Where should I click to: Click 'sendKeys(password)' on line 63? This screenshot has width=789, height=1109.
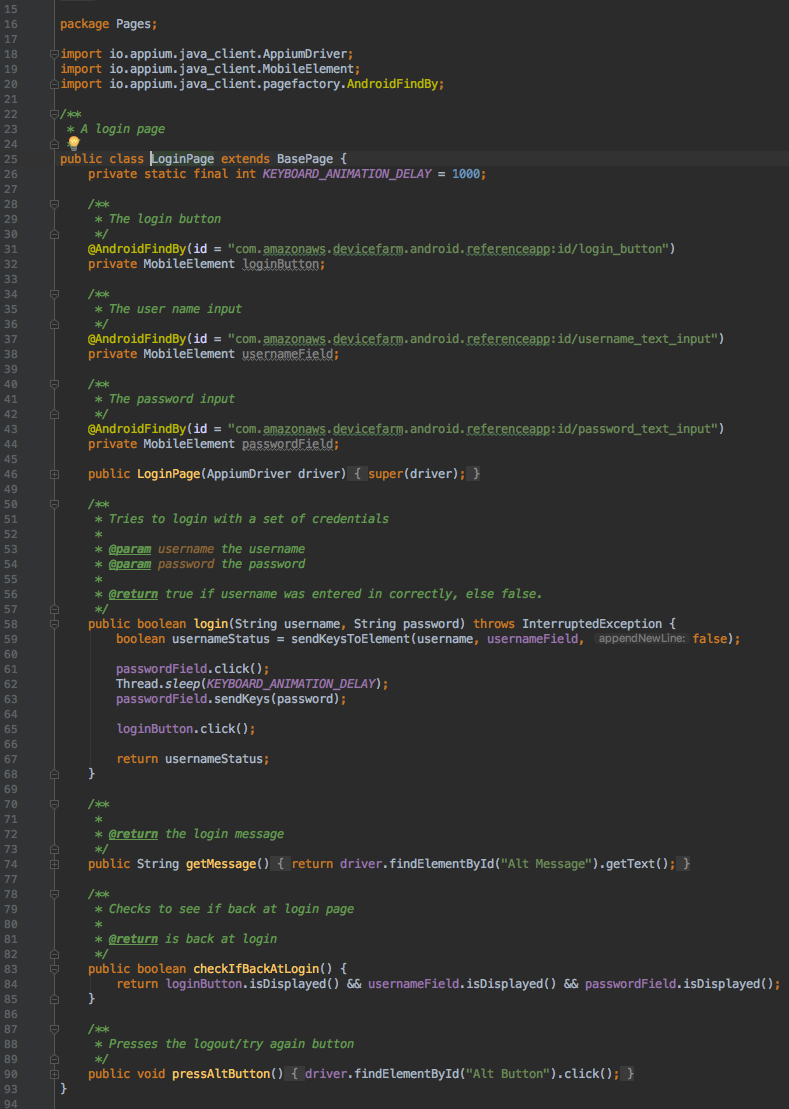(277, 699)
